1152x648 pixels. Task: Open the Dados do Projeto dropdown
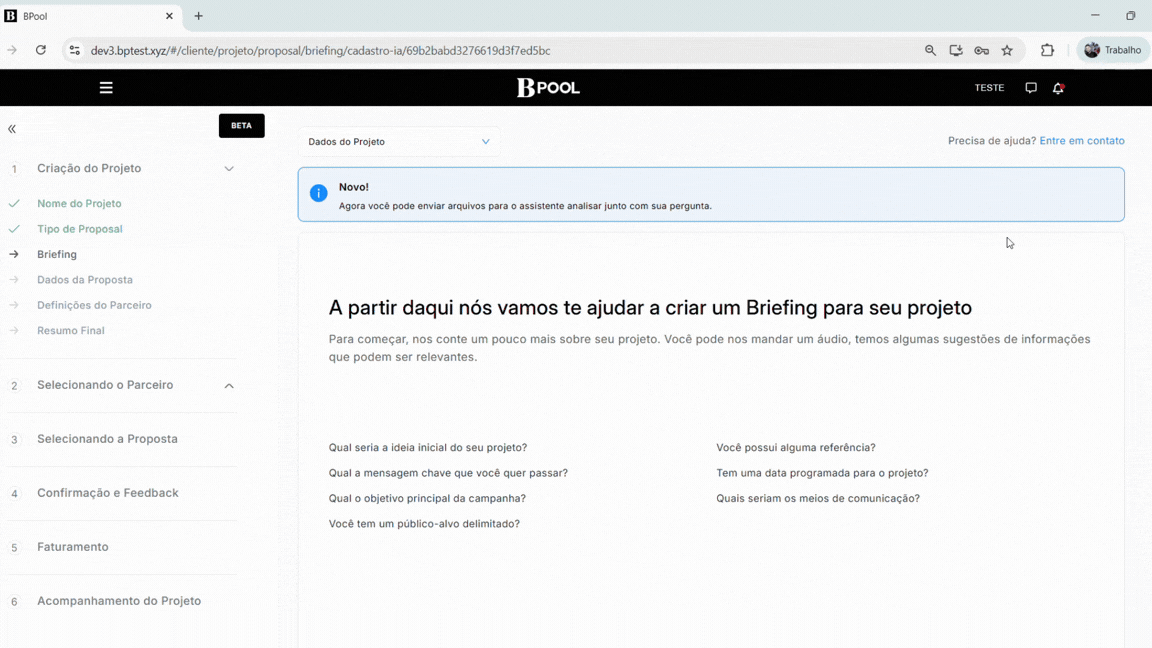(399, 142)
